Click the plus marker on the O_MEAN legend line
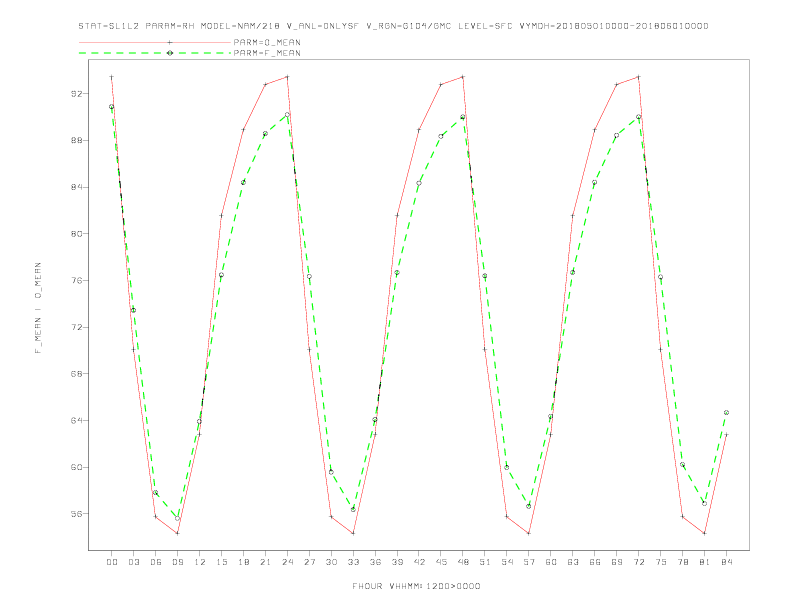792x612 pixels. (170, 42)
